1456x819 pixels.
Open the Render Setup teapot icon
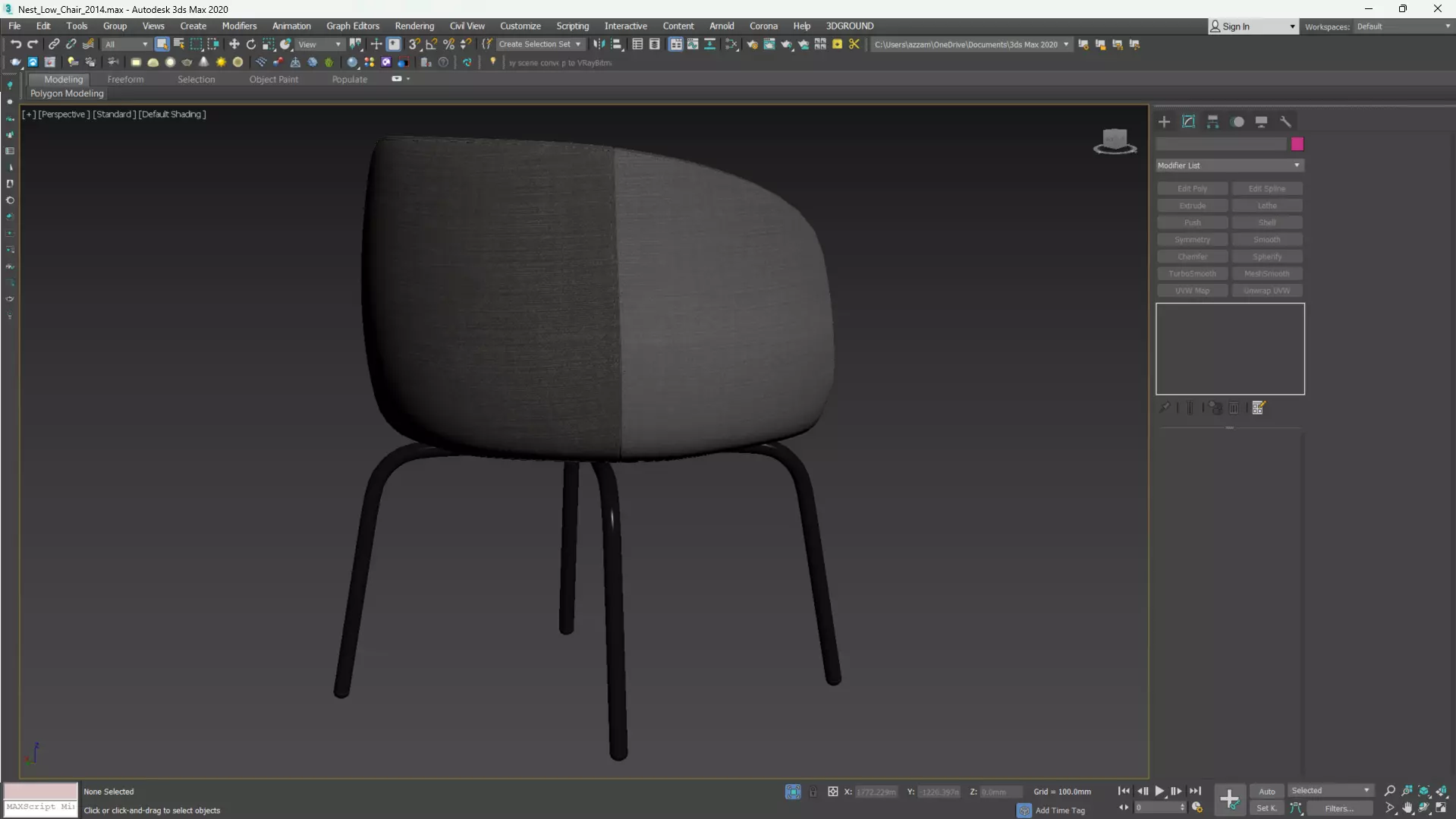click(752, 44)
